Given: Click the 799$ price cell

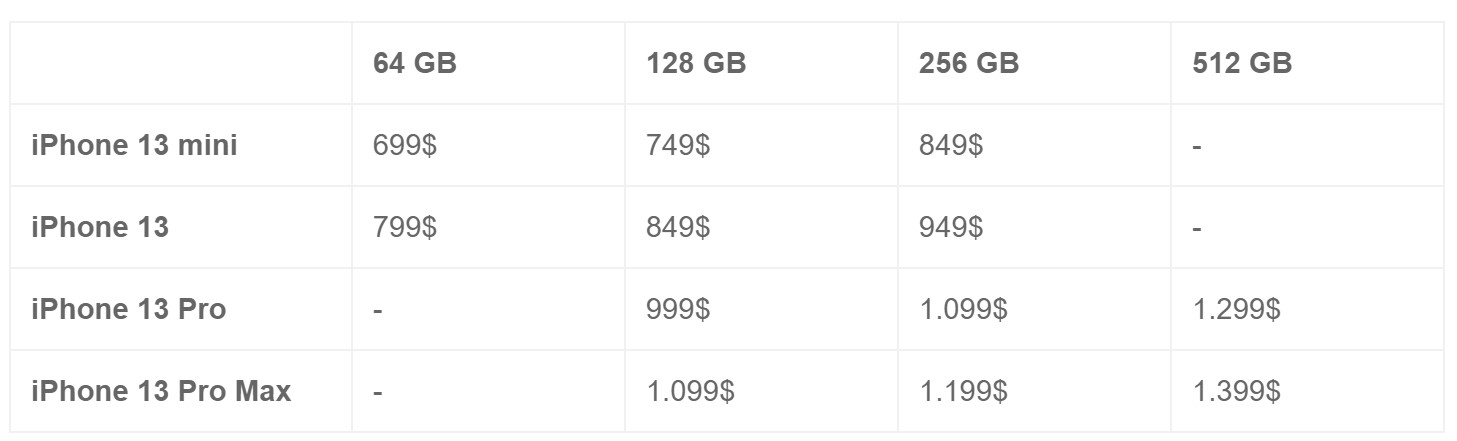Looking at the screenshot, I should point(405,227).
